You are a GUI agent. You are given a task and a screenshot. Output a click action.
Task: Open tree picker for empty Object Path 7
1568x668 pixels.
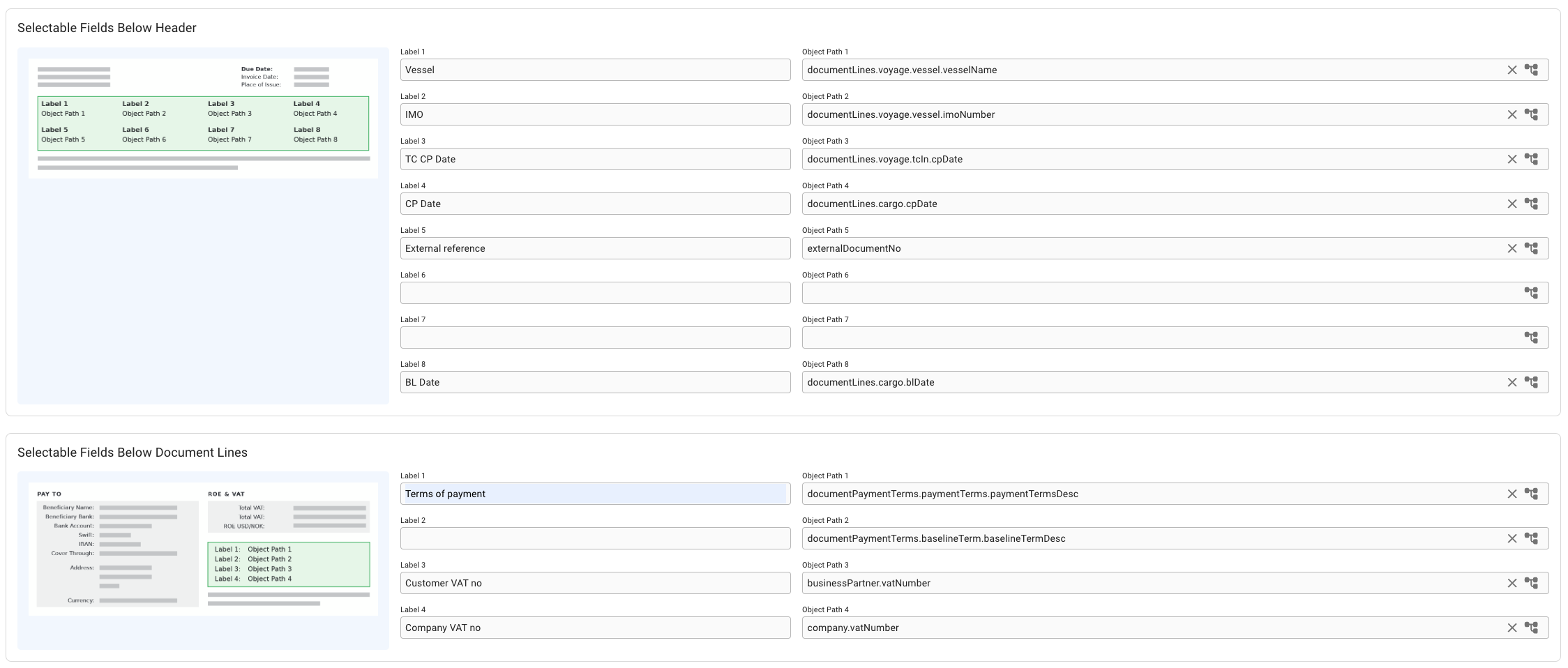point(1531,337)
